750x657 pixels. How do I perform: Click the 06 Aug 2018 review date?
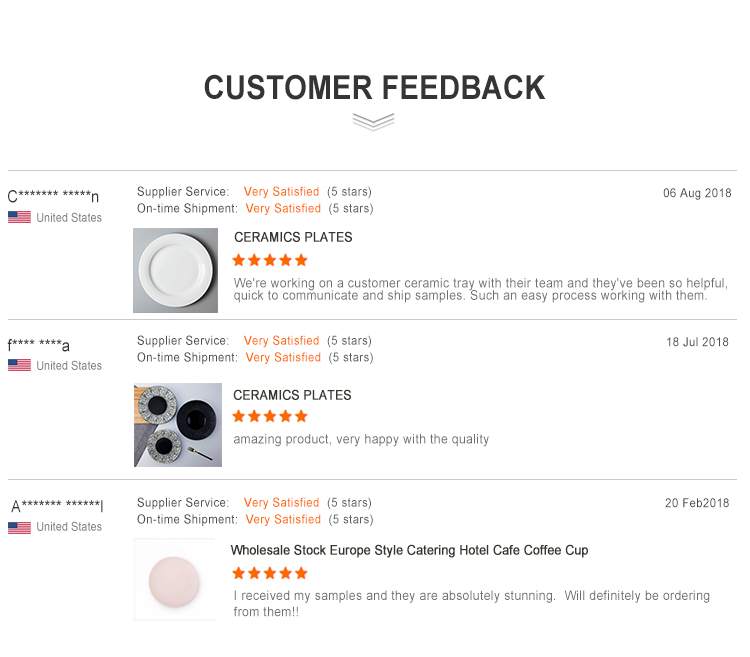(697, 193)
